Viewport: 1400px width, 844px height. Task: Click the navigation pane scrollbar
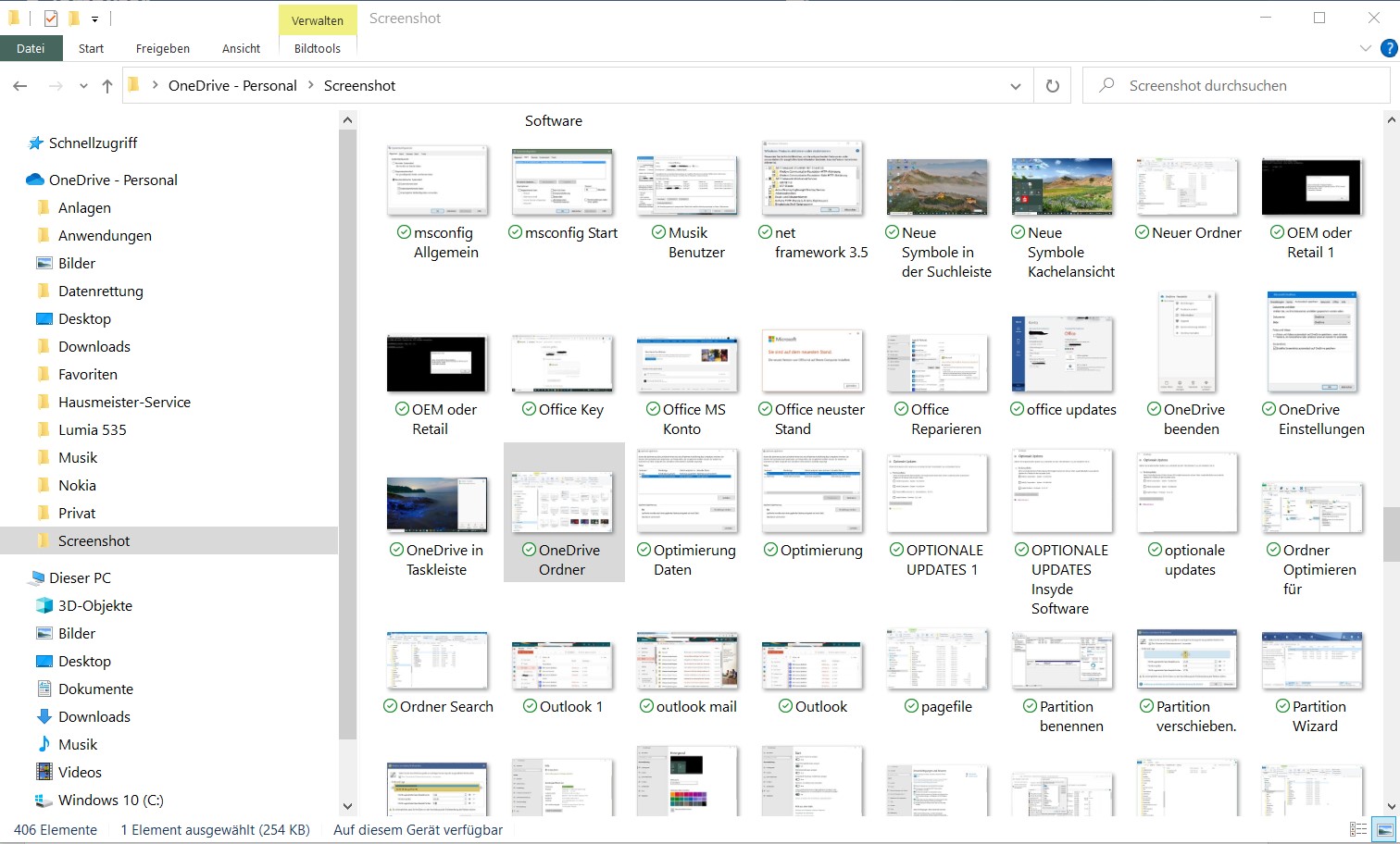point(347,435)
